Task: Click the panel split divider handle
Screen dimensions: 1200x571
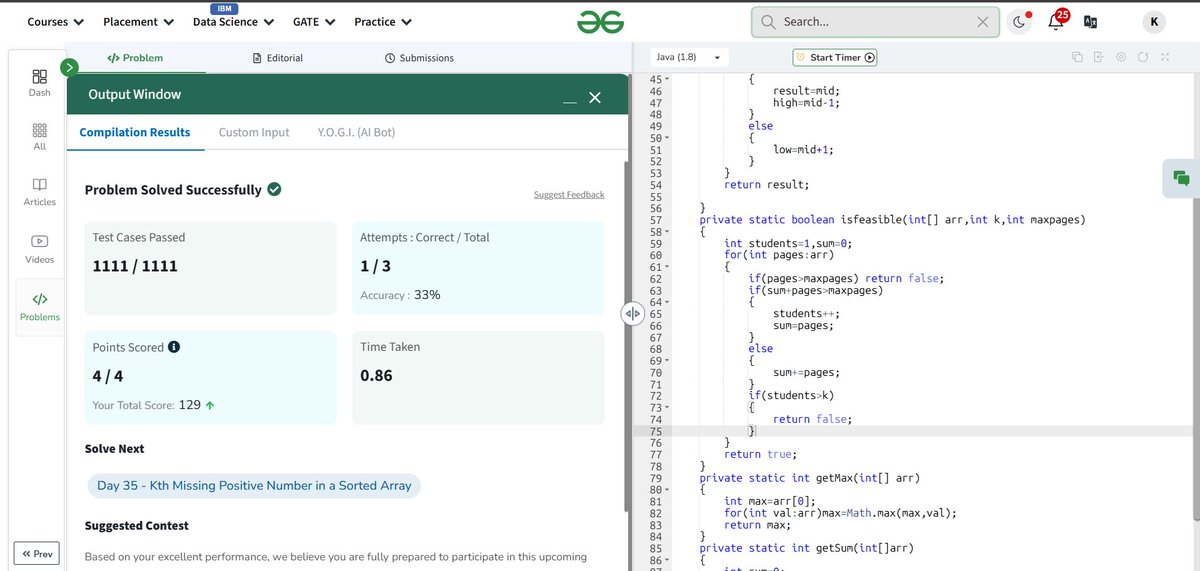Action: coord(632,313)
